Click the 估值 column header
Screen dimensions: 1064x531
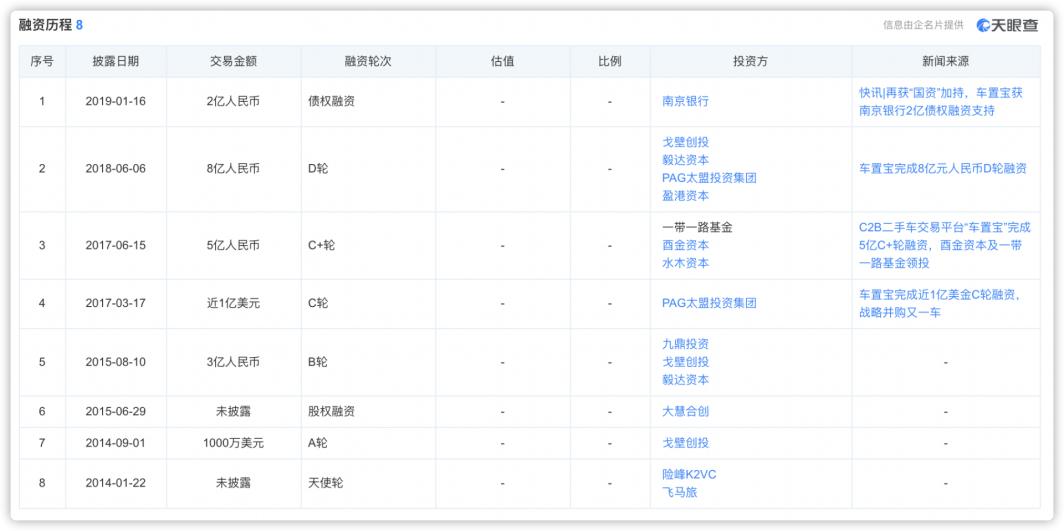pyautogui.click(x=502, y=61)
